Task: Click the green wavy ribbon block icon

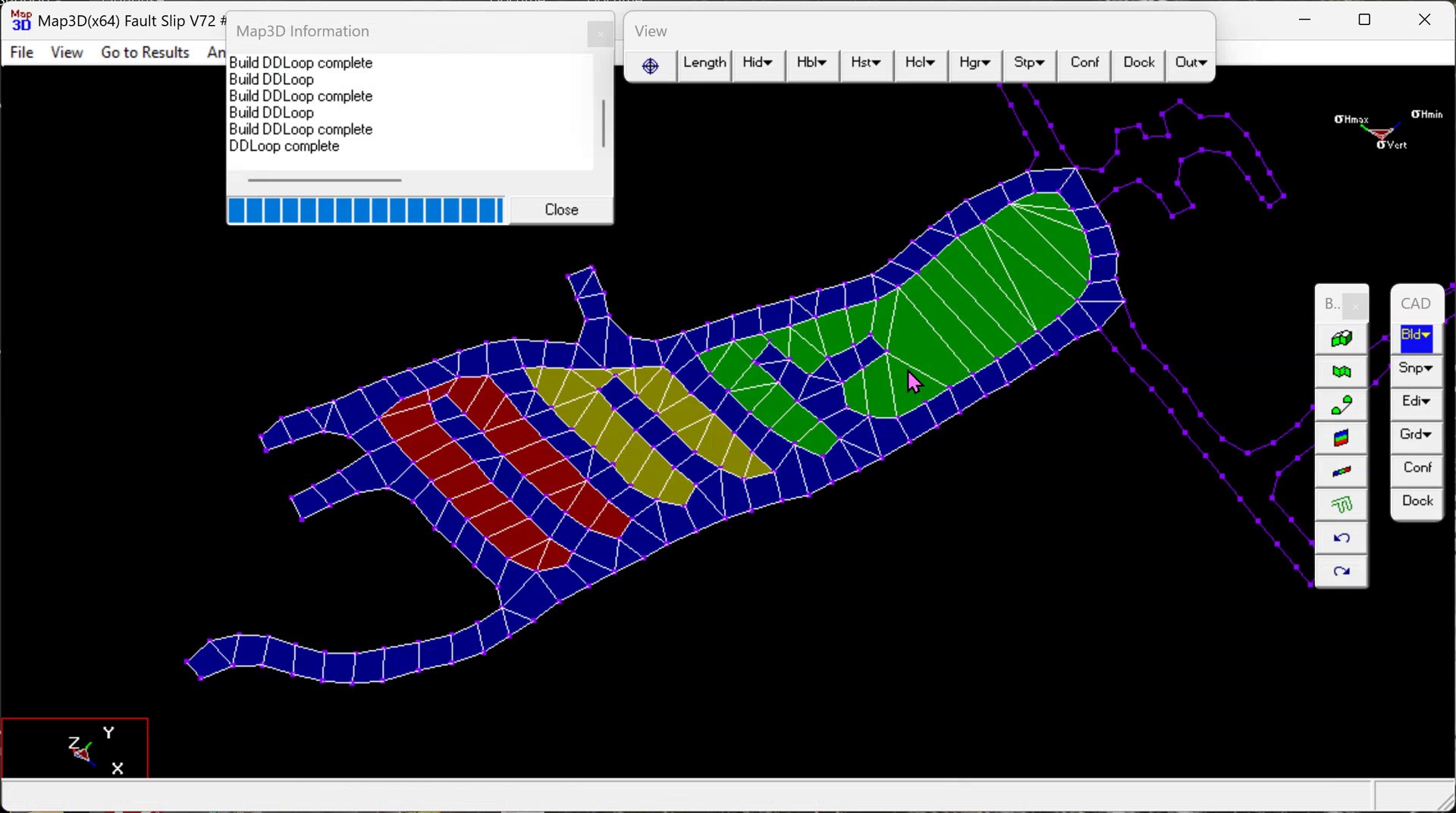Action: point(1341,372)
